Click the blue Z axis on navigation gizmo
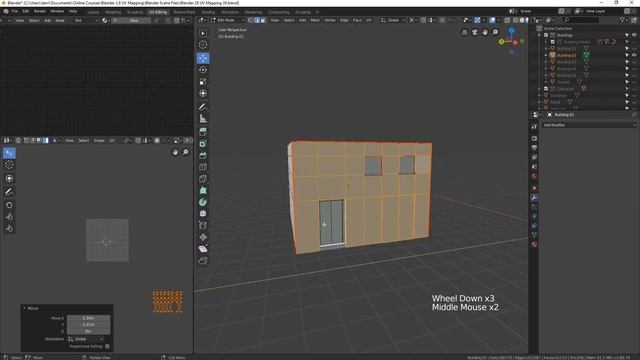 (511, 31)
